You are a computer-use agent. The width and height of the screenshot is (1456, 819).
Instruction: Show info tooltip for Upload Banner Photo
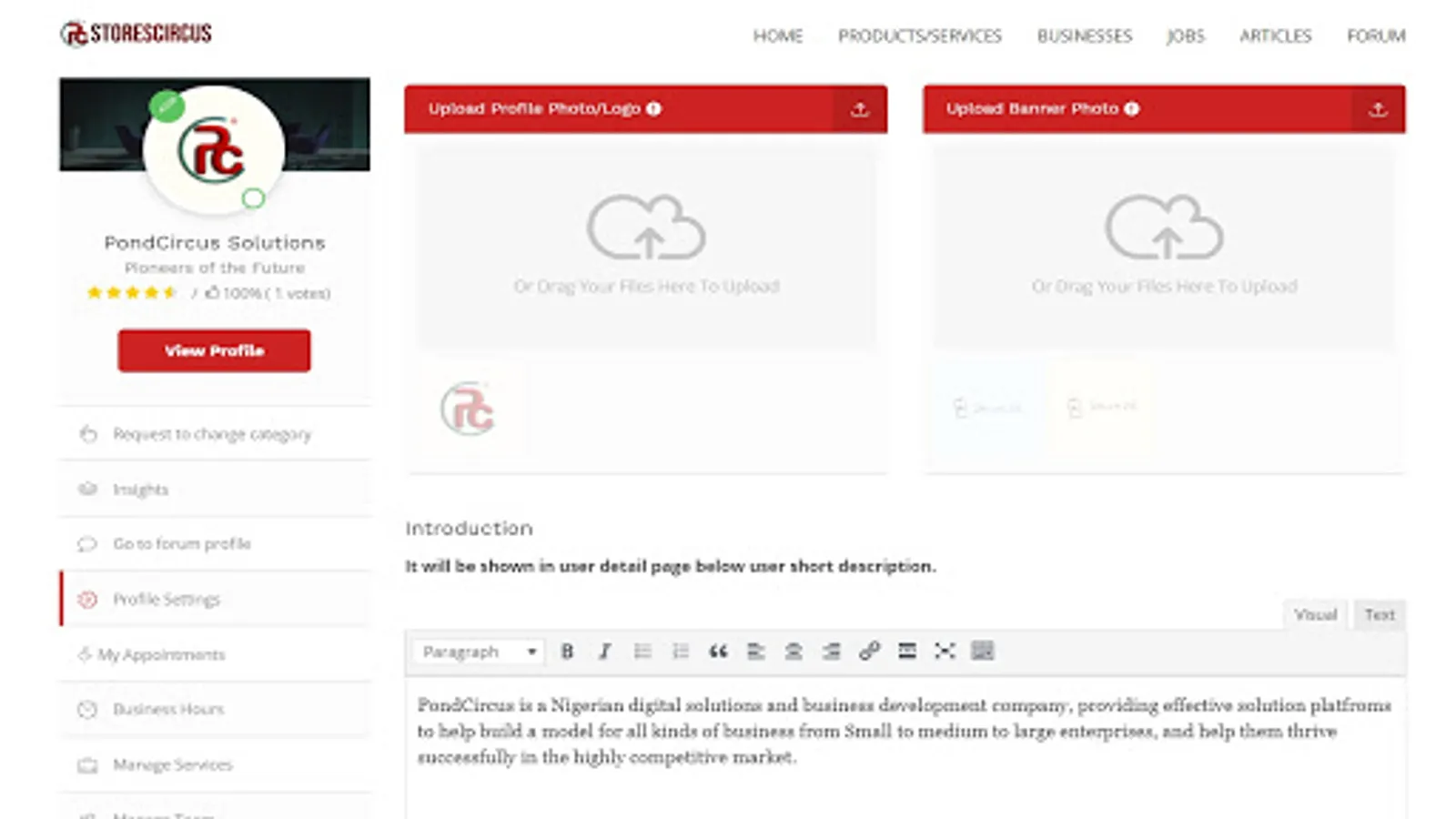pyautogui.click(x=1131, y=109)
